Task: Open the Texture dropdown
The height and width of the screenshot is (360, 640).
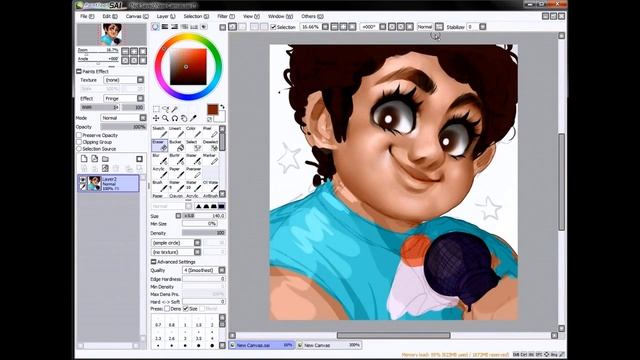Action: tap(140, 80)
